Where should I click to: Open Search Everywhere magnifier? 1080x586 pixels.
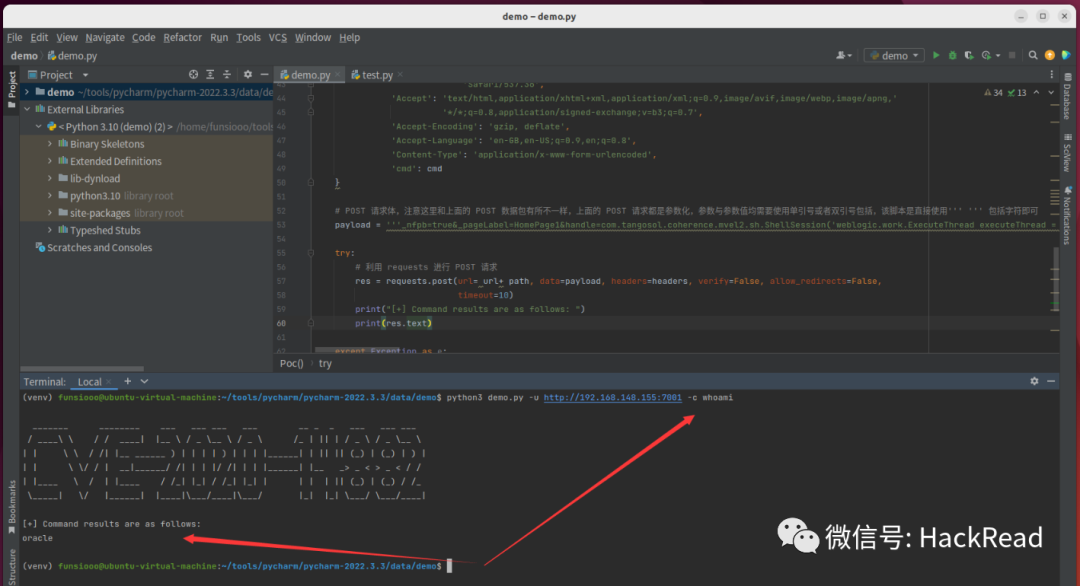click(1033, 55)
